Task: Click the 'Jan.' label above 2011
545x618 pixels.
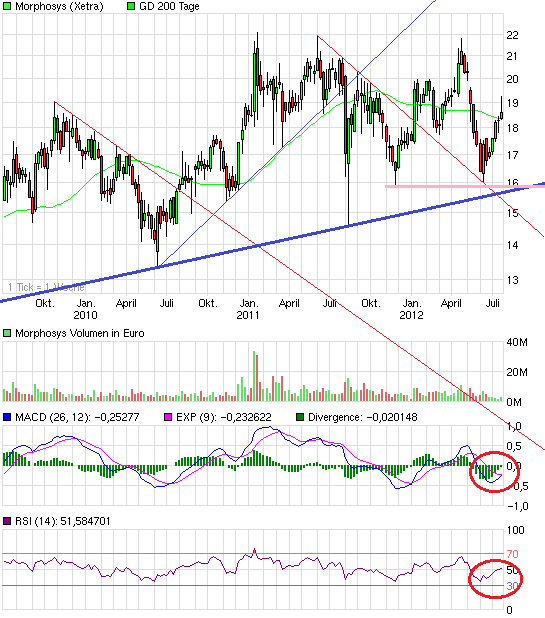Action: pyautogui.click(x=249, y=303)
